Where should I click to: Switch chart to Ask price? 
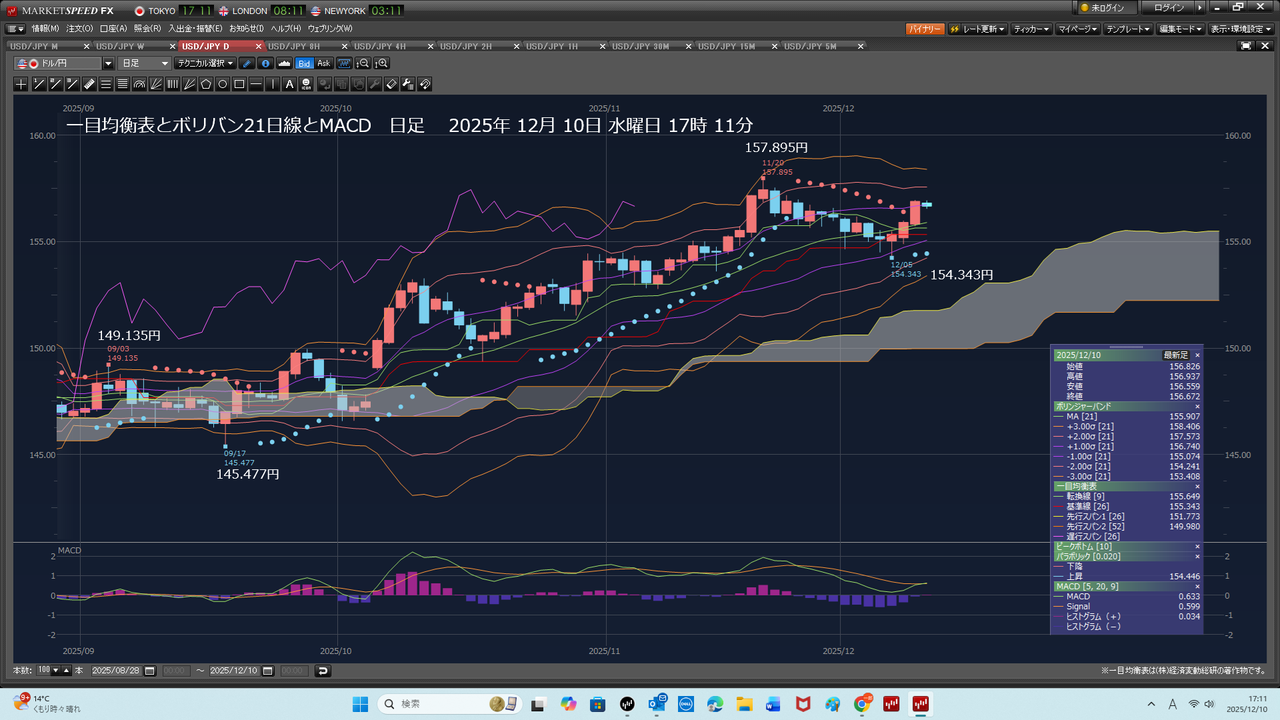point(323,63)
